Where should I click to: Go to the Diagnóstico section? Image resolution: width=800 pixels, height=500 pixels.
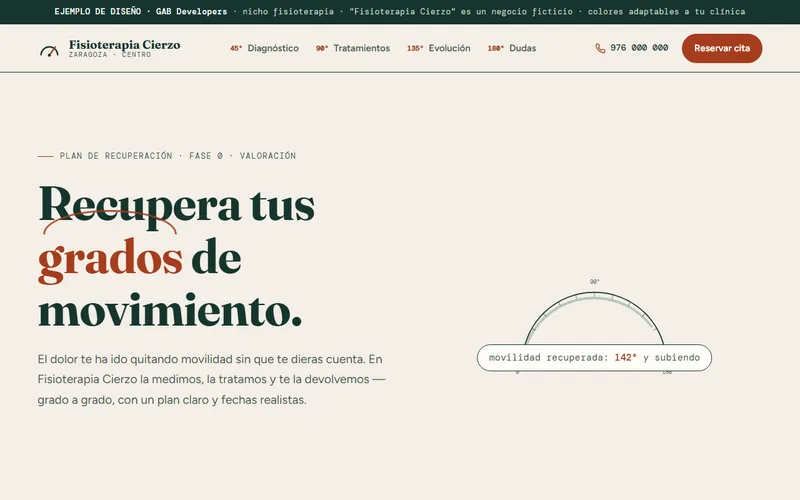[x=264, y=48]
